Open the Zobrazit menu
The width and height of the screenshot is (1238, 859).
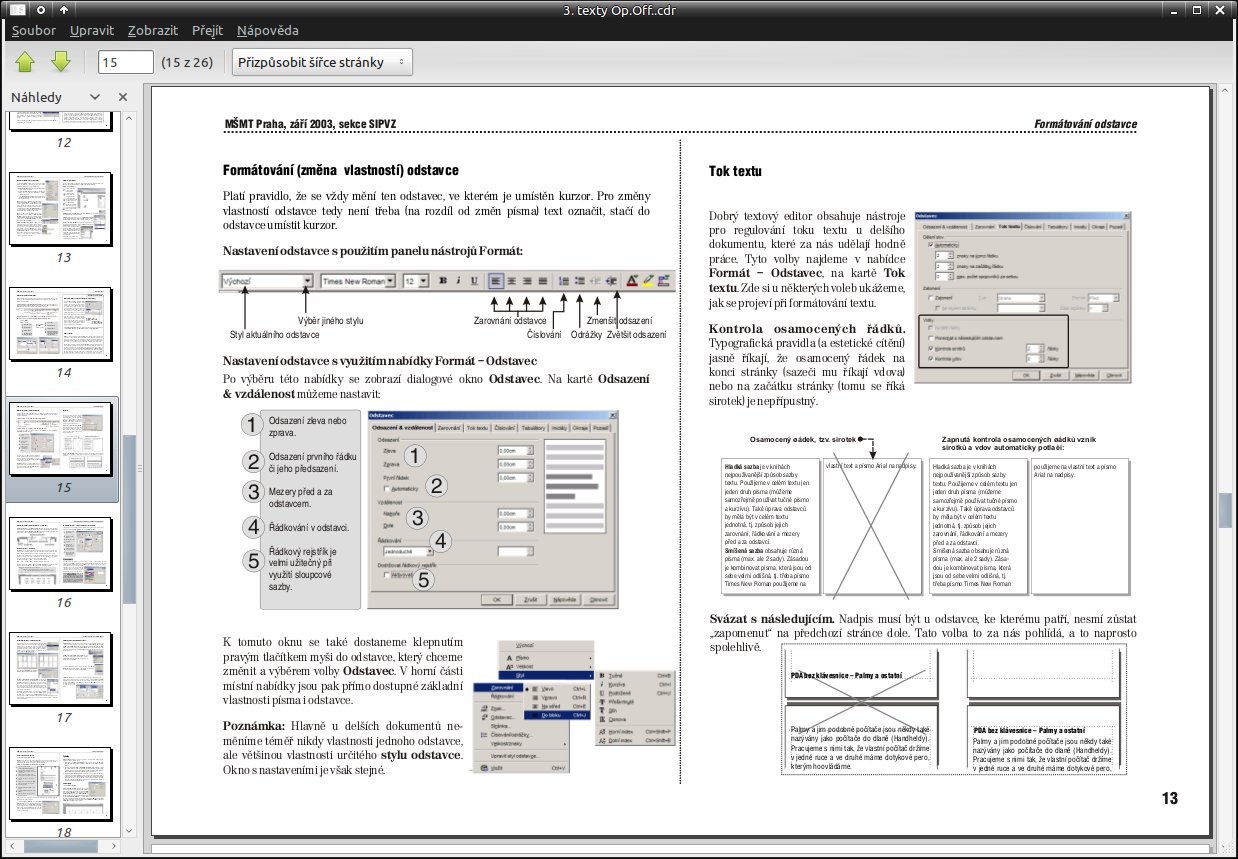[x=153, y=30]
